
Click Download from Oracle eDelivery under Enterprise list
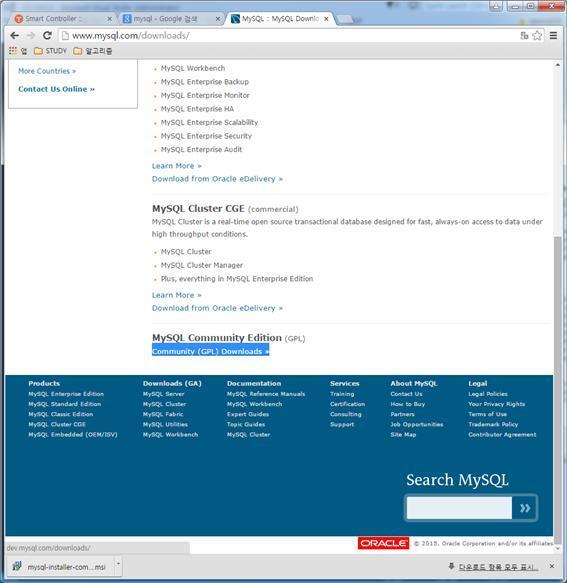click(217, 179)
